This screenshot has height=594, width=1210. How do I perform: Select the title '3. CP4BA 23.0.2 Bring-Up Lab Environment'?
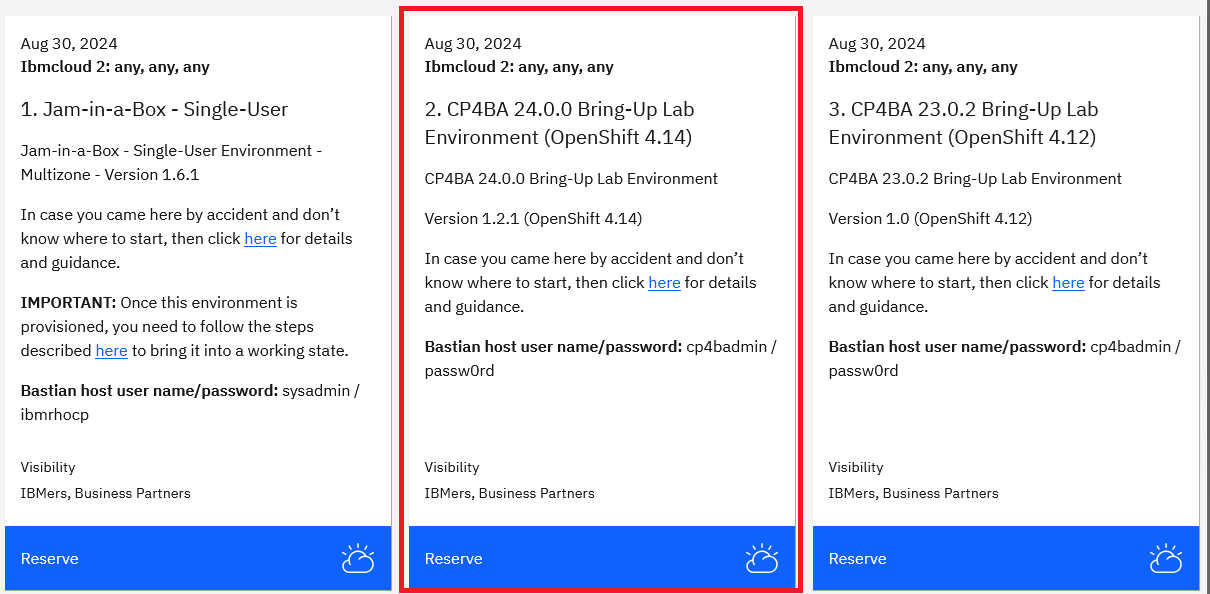click(x=964, y=123)
